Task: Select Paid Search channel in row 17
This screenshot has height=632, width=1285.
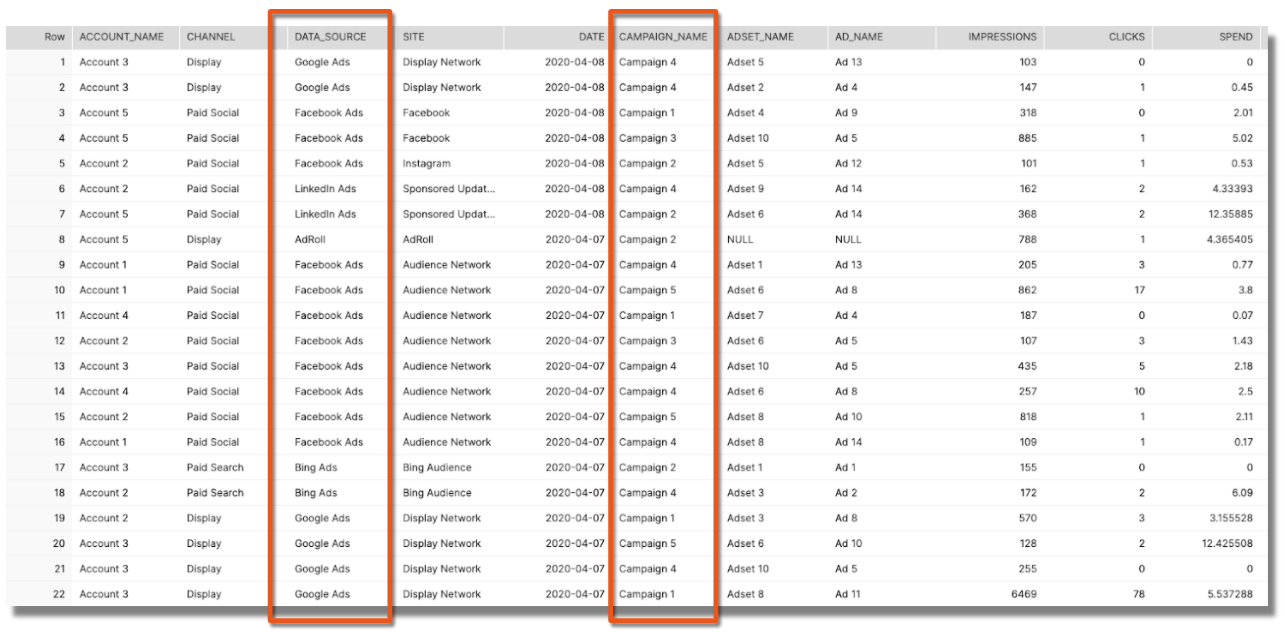Action: (215, 468)
